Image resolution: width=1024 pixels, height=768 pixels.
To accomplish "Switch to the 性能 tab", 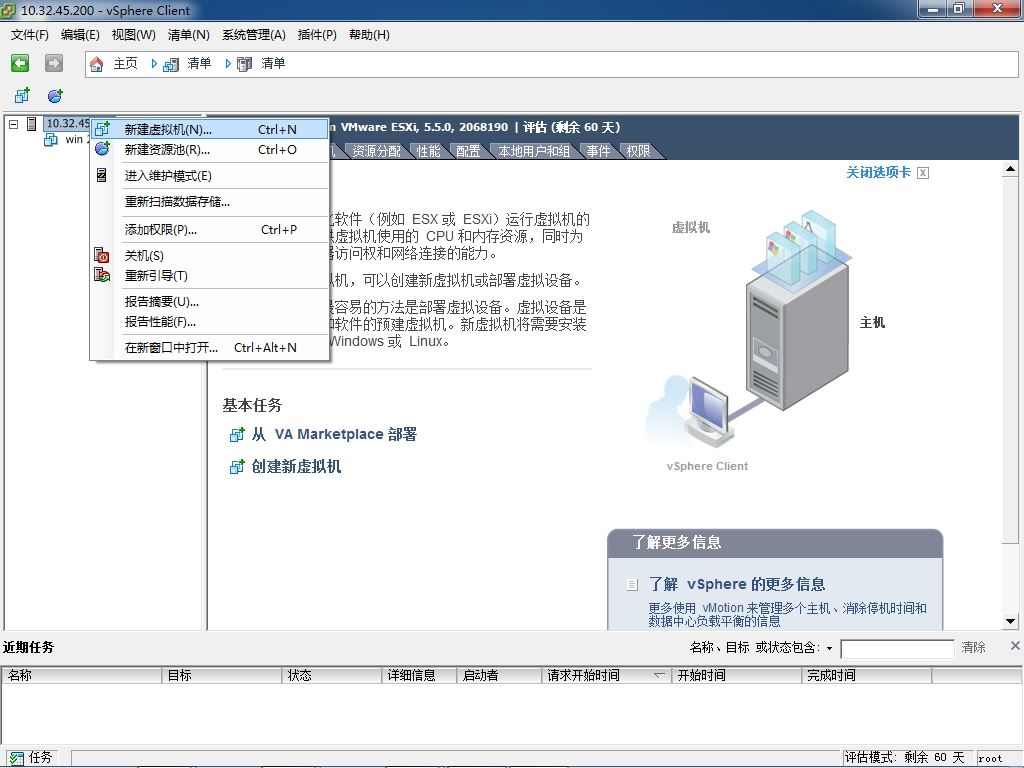I will click(x=428, y=151).
